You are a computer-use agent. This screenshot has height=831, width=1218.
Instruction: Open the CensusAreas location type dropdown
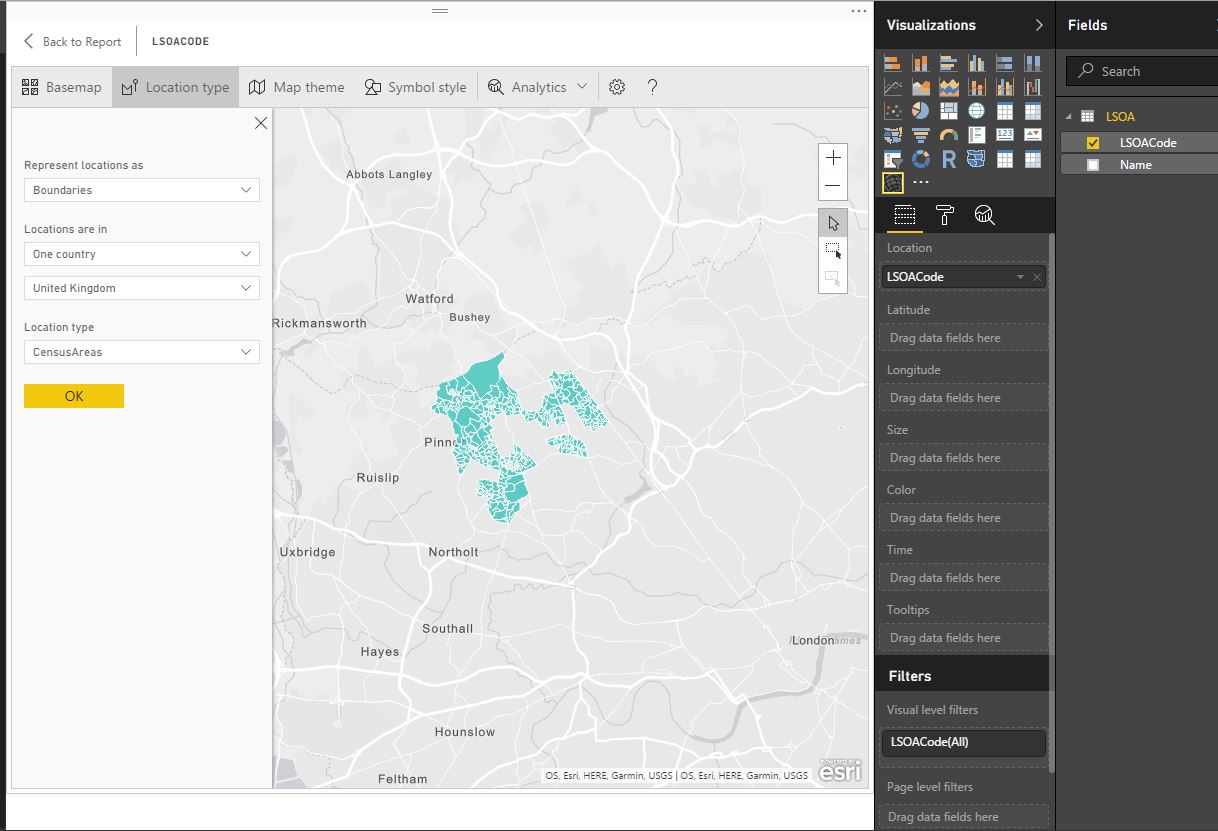click(x=142, y=352)
